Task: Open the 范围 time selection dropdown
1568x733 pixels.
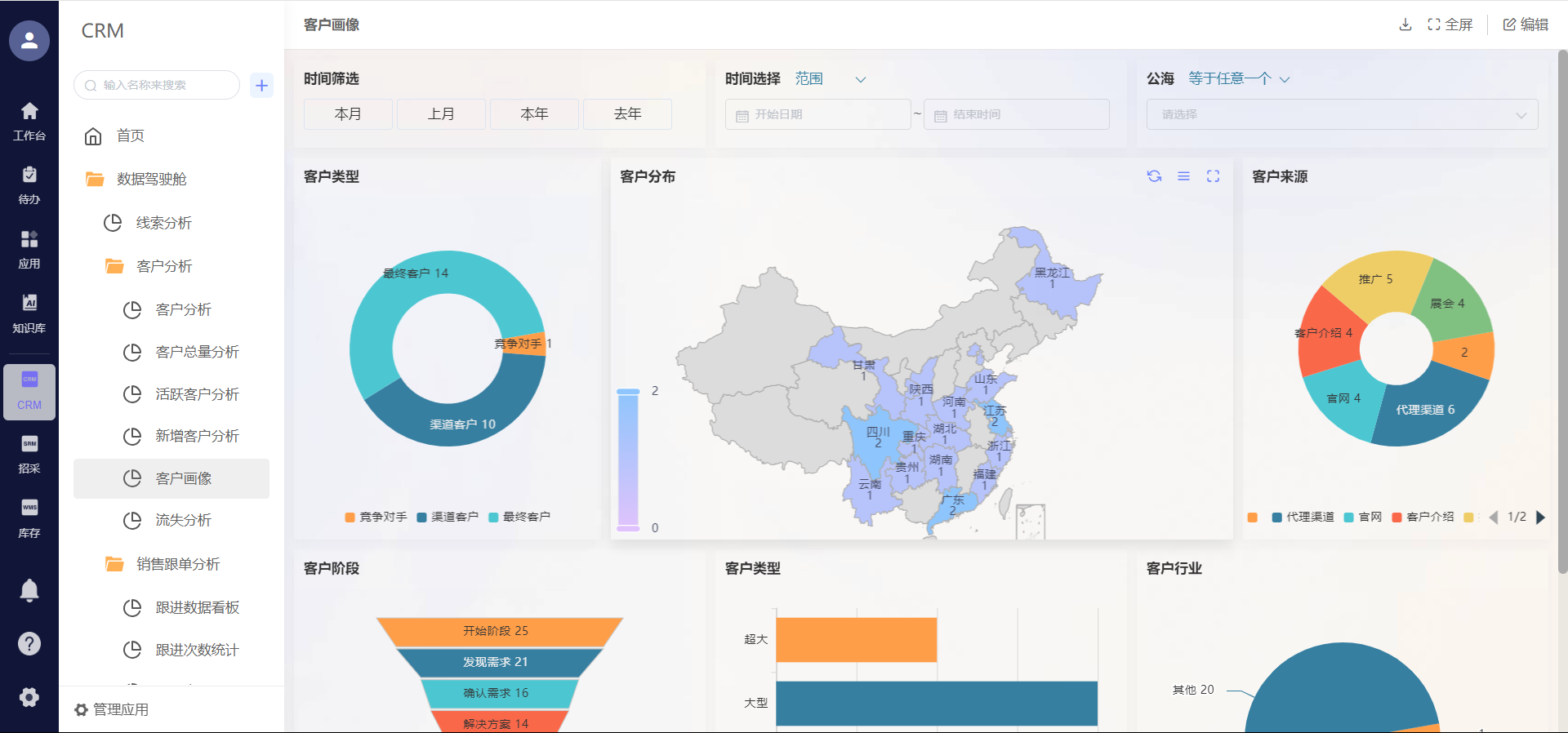Action: [x=830, y=79]
